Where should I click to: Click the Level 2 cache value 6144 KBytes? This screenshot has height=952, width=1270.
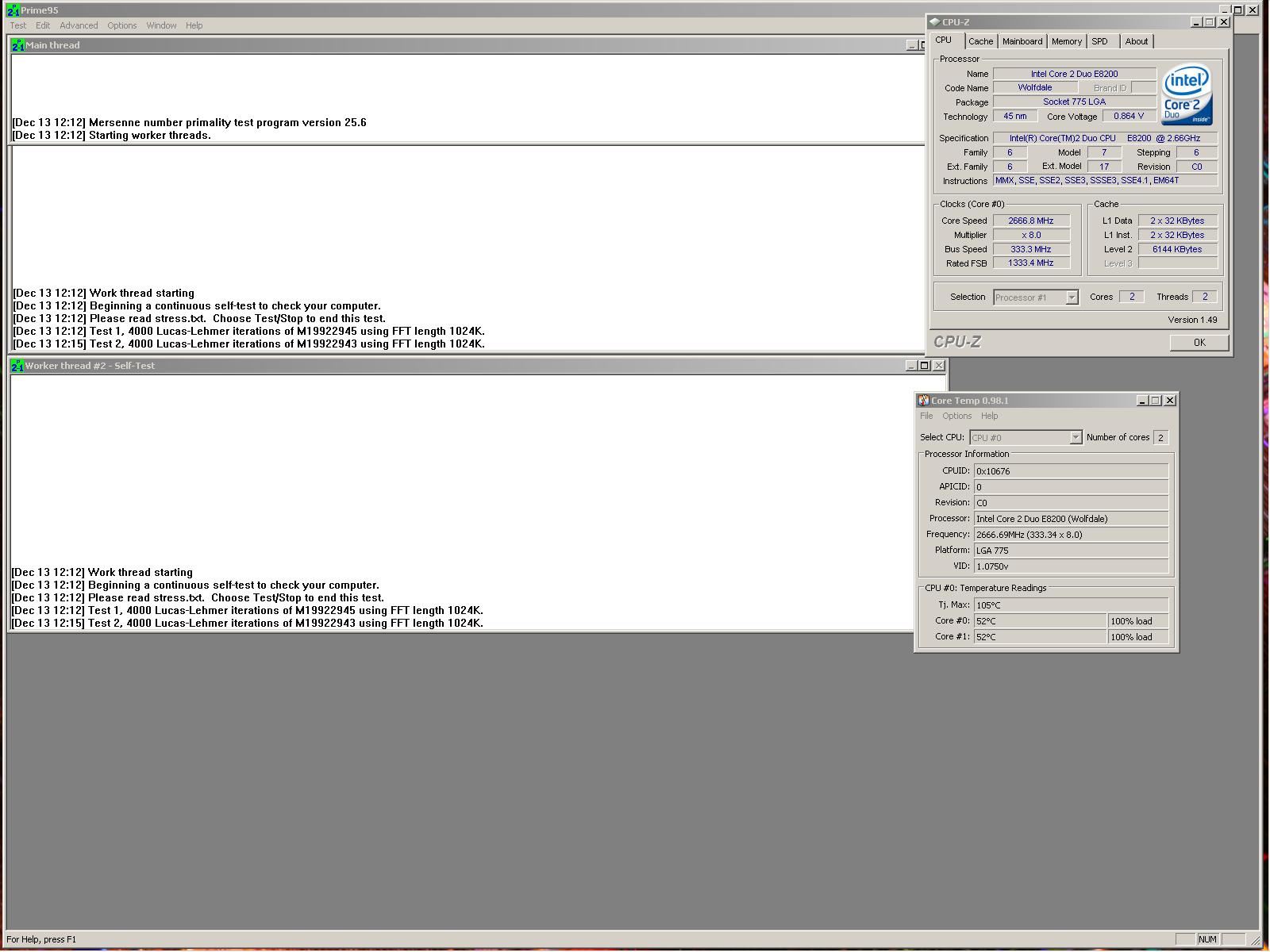coord(1177,249)
